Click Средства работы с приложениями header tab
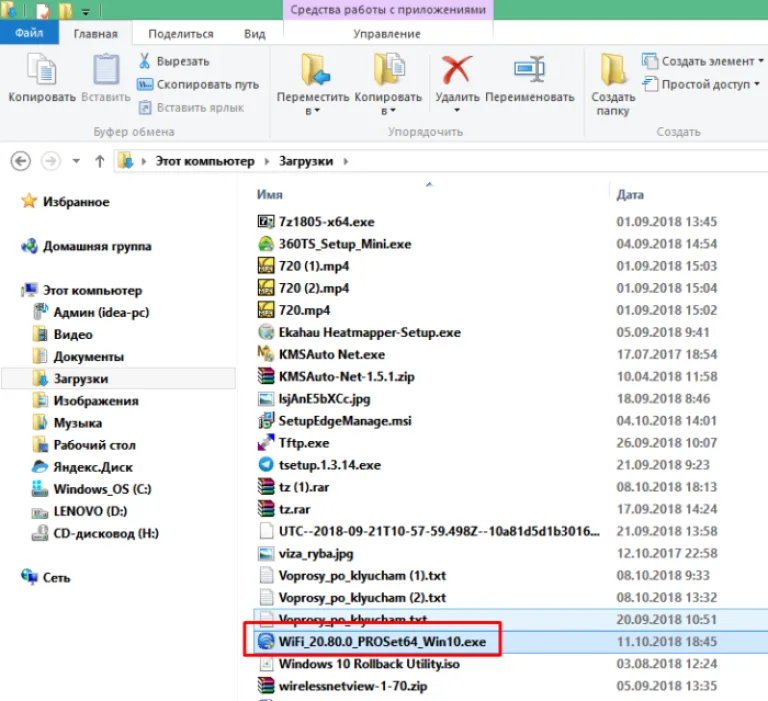Viewport: 768px width, 701px height. (x=388, y=10)
